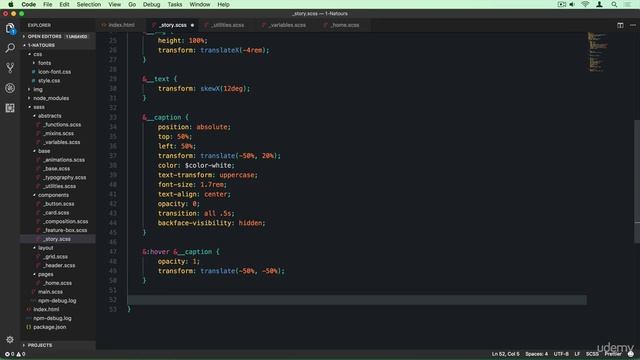
Task: Click the Wi-Fi status icon
Action: click(585, 4)
